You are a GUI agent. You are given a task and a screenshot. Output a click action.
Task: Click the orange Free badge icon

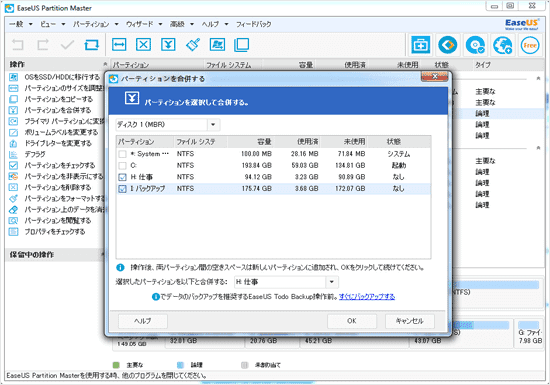530,46
